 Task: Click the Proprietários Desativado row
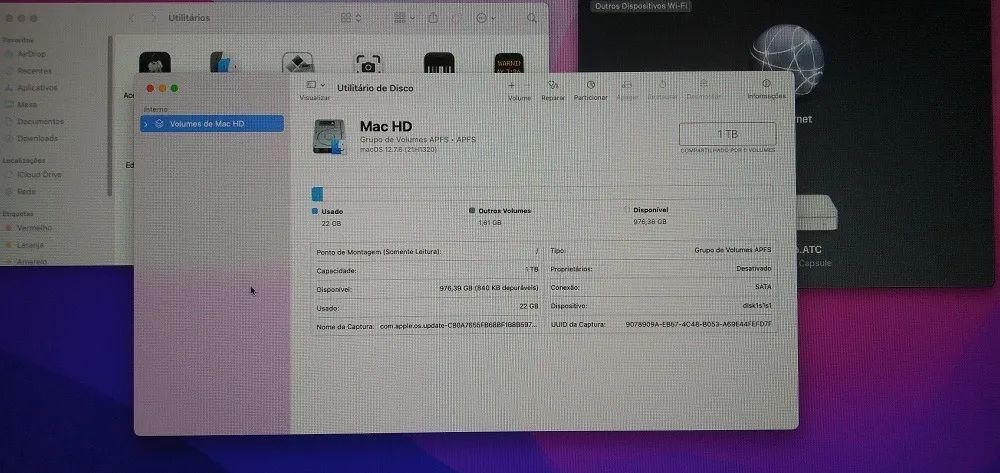point(661,269)
